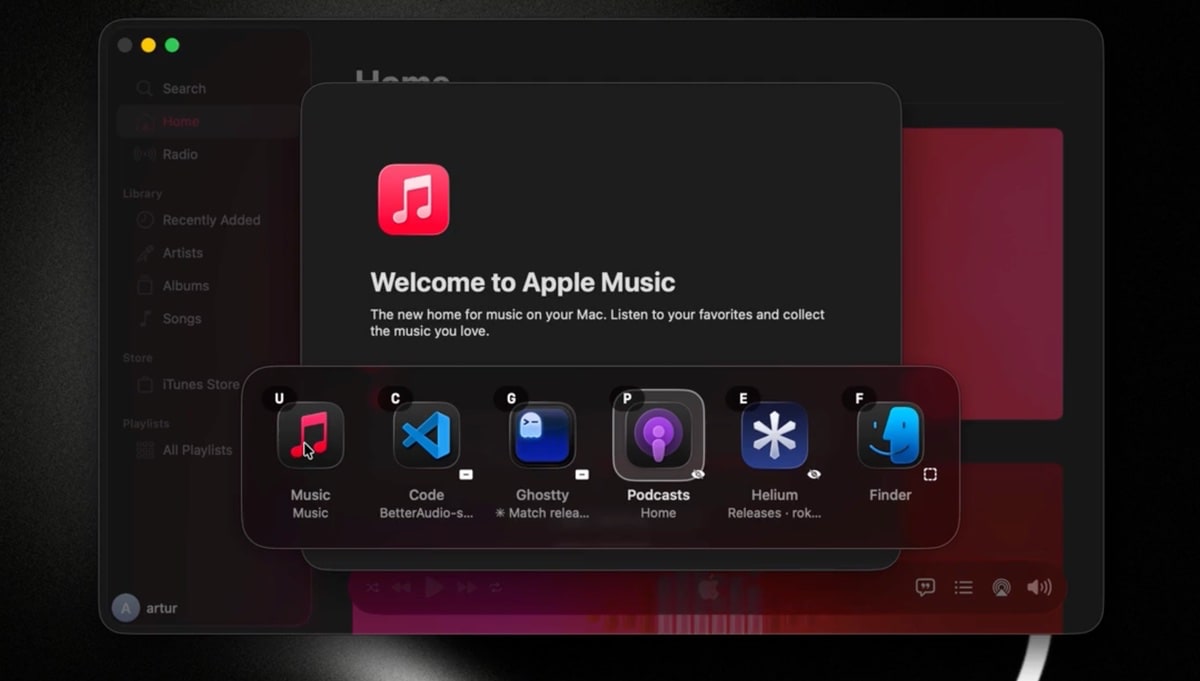Show the Playing Next queue list
The image size is (1200, 681).
pos(963,588)
